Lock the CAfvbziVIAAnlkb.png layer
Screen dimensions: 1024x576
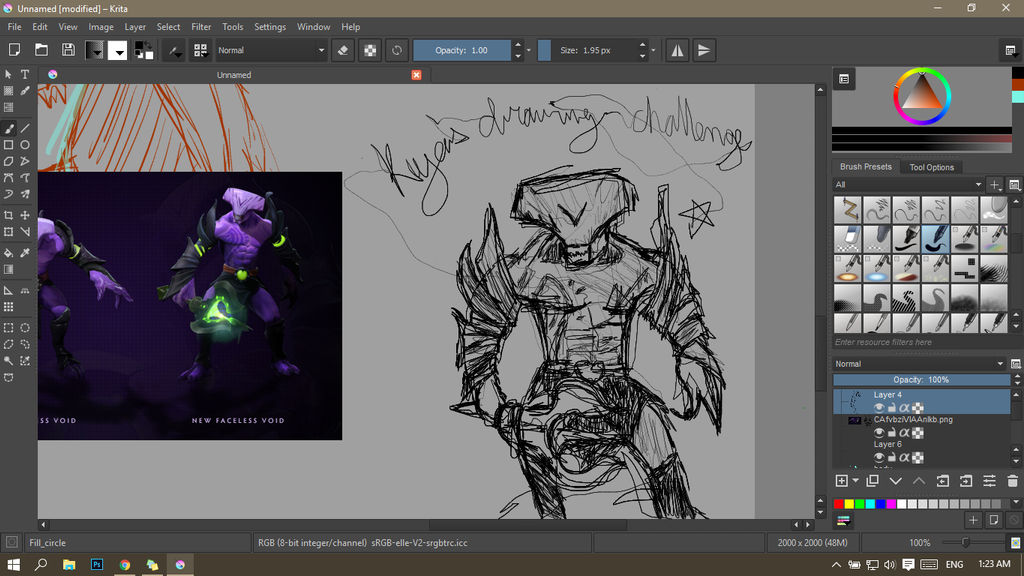[891, 432]
